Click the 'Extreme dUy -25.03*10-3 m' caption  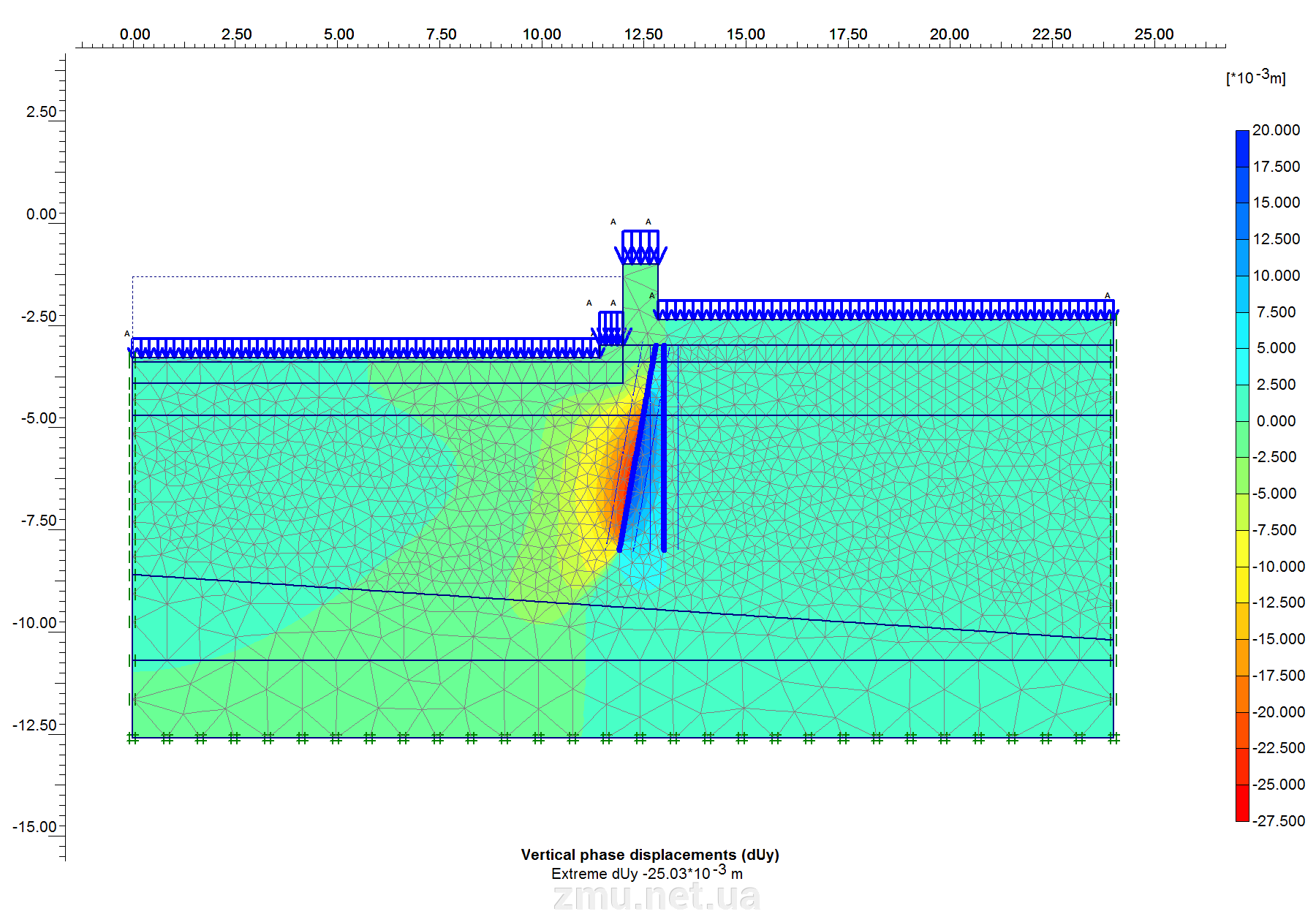(647, 873)
